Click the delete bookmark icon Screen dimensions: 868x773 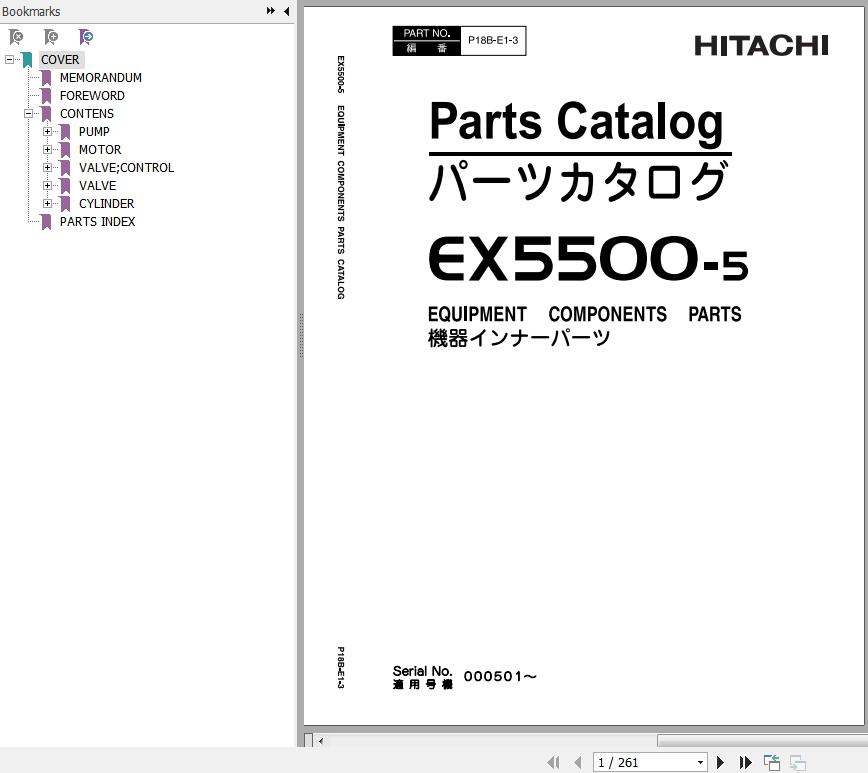16,37
